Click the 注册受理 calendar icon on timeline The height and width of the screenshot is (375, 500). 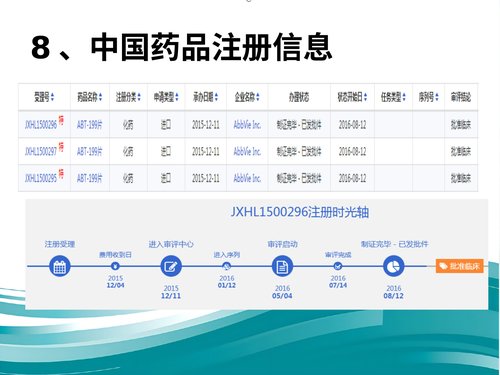click(60, 266)
